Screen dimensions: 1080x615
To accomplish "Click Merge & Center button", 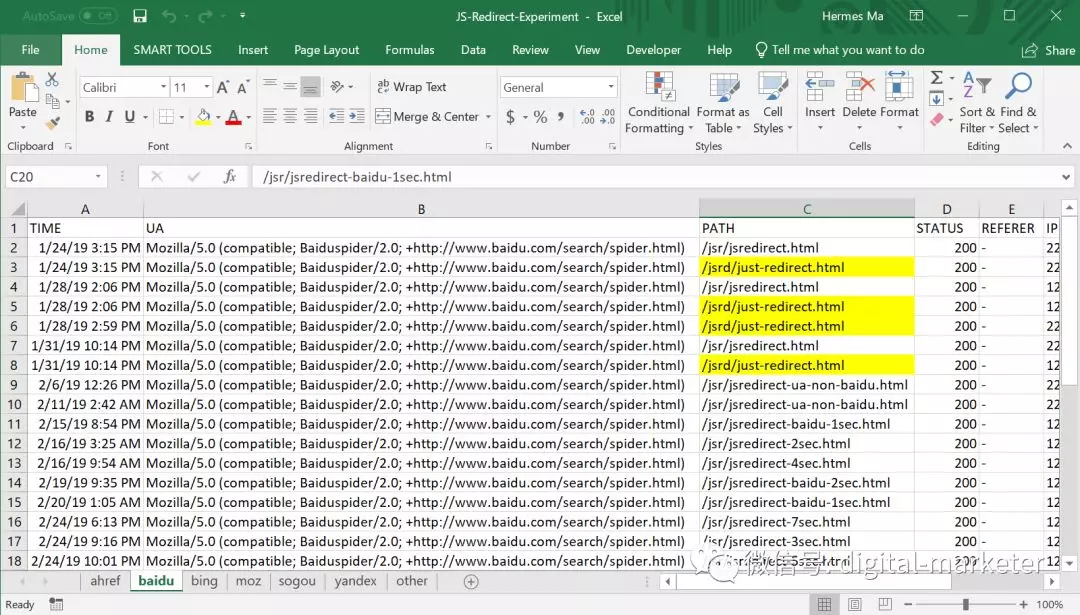I will tap(427, 116).
